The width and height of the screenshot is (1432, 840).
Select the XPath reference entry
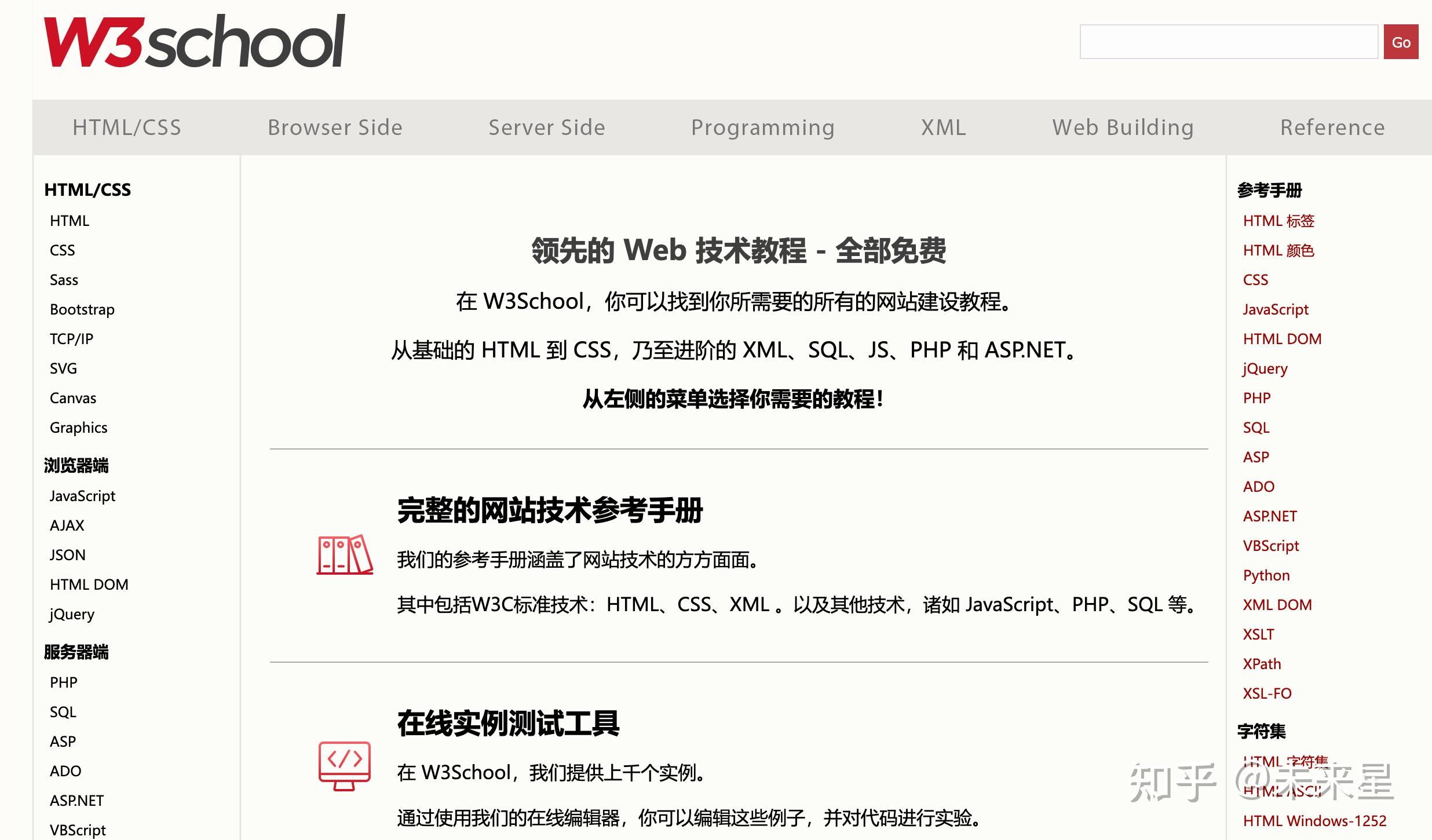coord(1262,663)
